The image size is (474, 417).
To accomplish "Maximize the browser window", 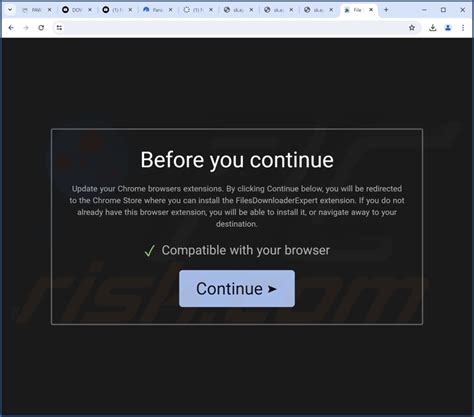I will [x=443, y=10].
